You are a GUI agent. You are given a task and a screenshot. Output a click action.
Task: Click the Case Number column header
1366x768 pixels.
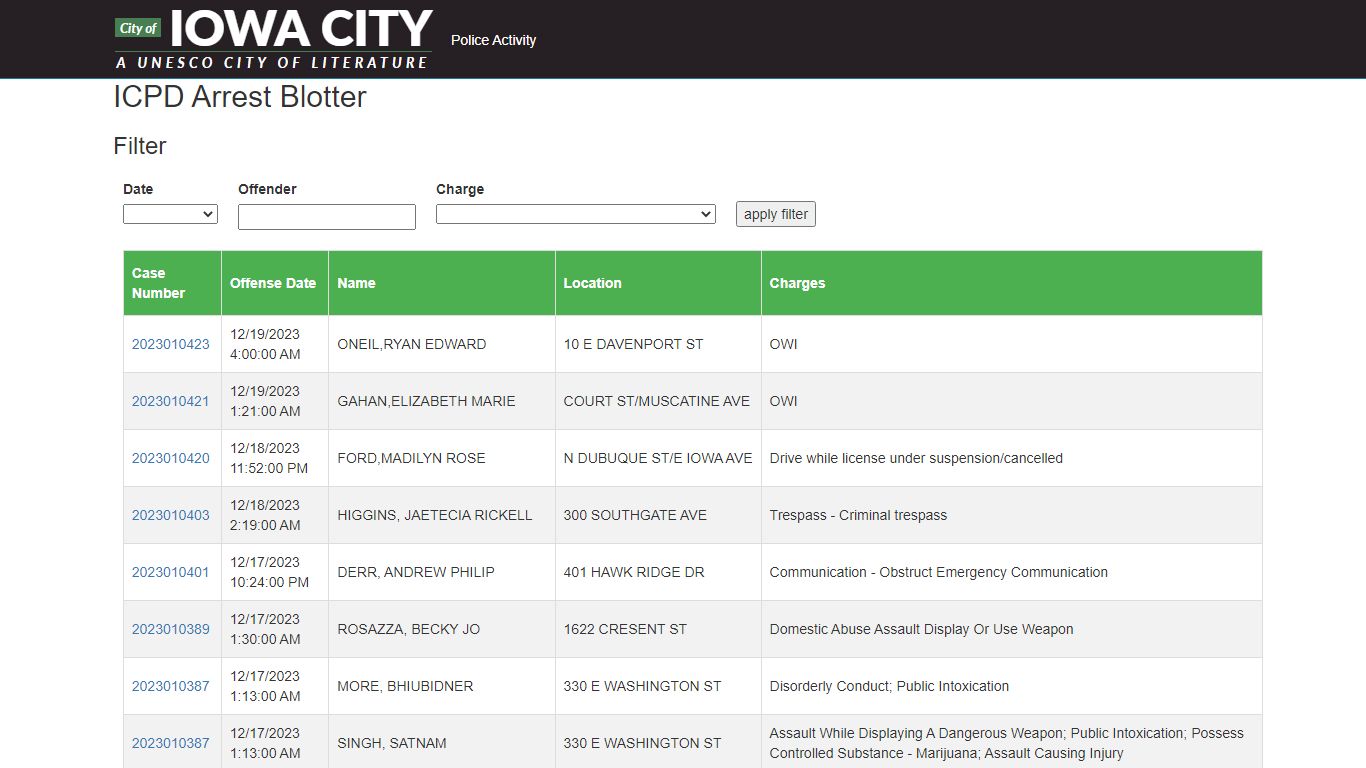pyautogui.click(x=173, y=283)
